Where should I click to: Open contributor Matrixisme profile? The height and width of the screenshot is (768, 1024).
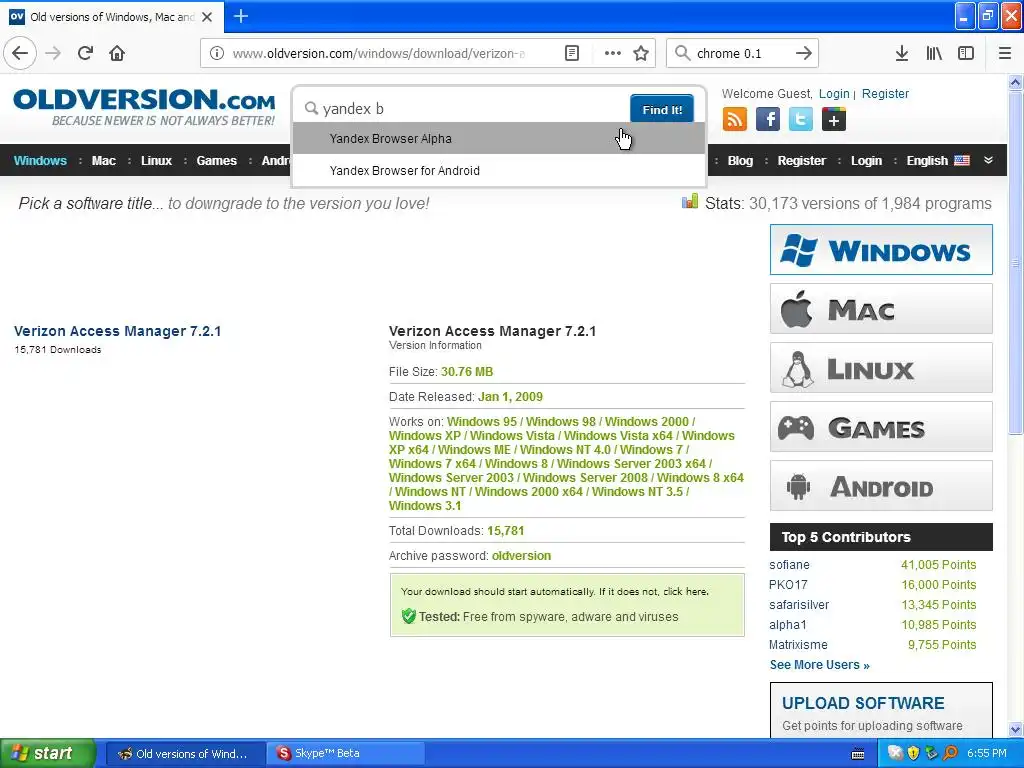pyautogui.click(x=798, y=645)
